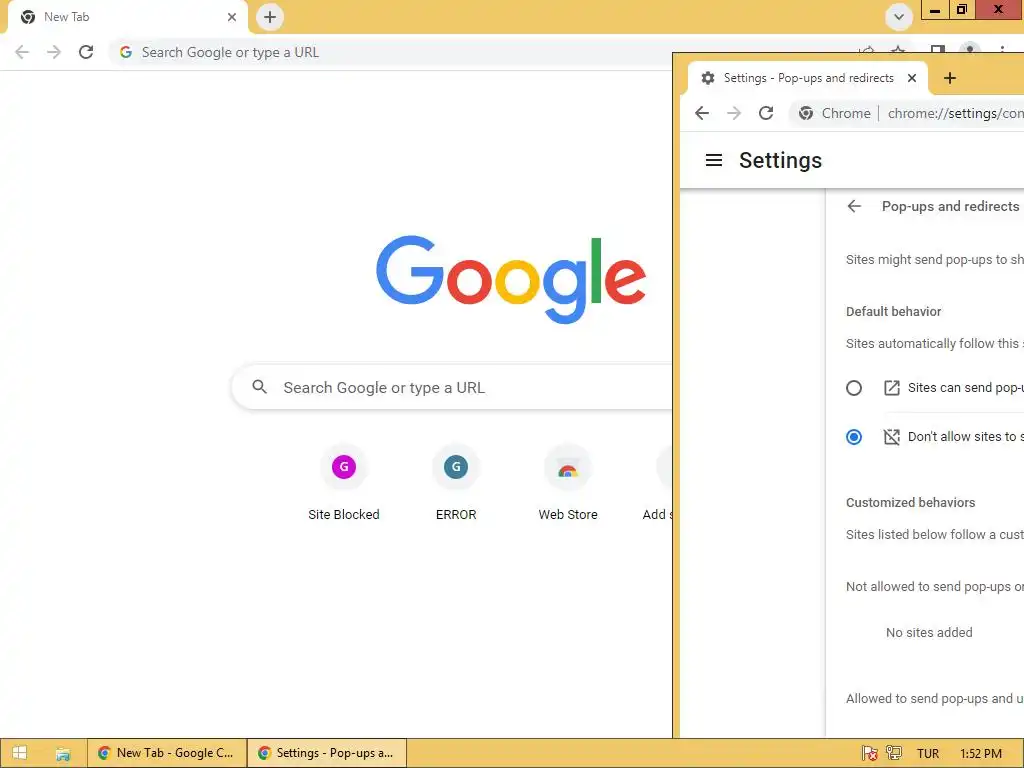This screenshot has width=1024, height=768.
Task: Open a new tab in the Settings window
Action: [x=950, y=78]
